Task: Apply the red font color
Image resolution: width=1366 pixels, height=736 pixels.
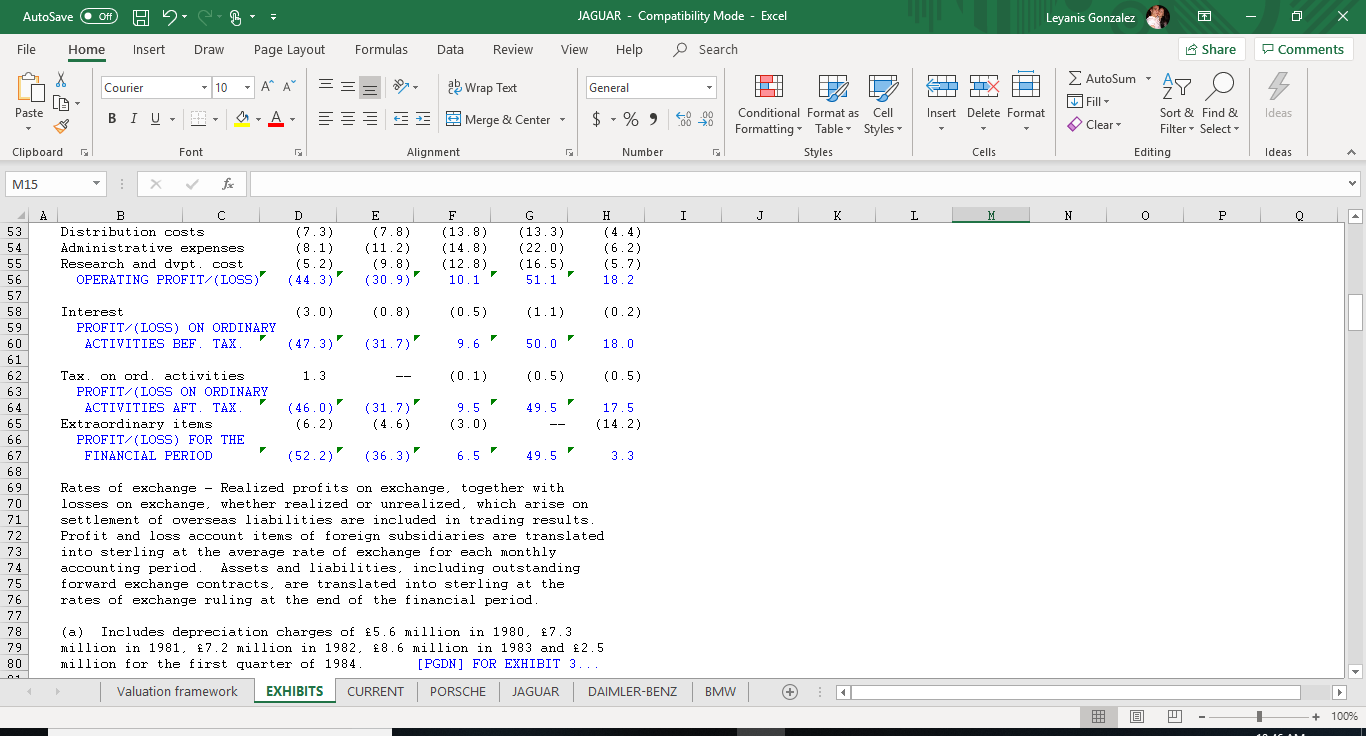Action: [276, 119]
